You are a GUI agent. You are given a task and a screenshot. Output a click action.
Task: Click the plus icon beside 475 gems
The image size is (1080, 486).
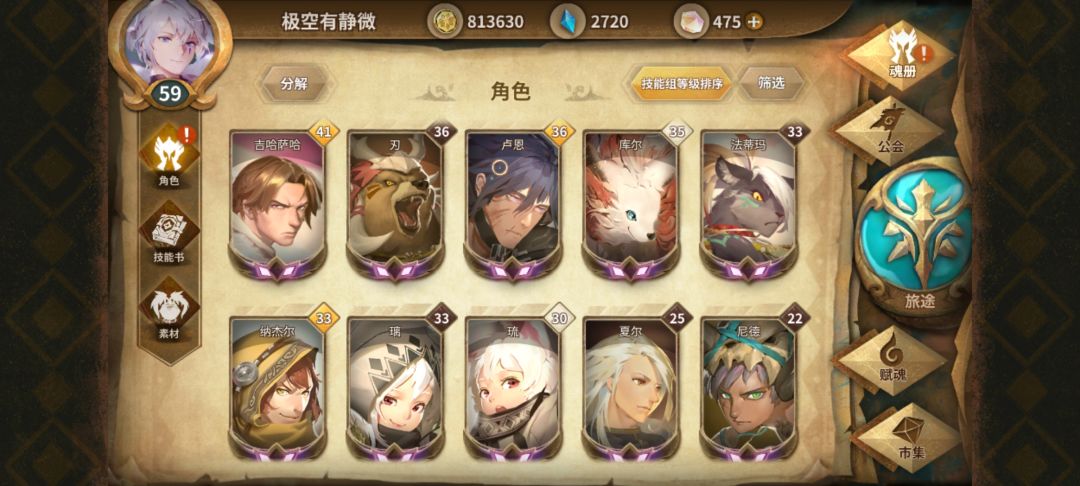click(x=755, y=22)
